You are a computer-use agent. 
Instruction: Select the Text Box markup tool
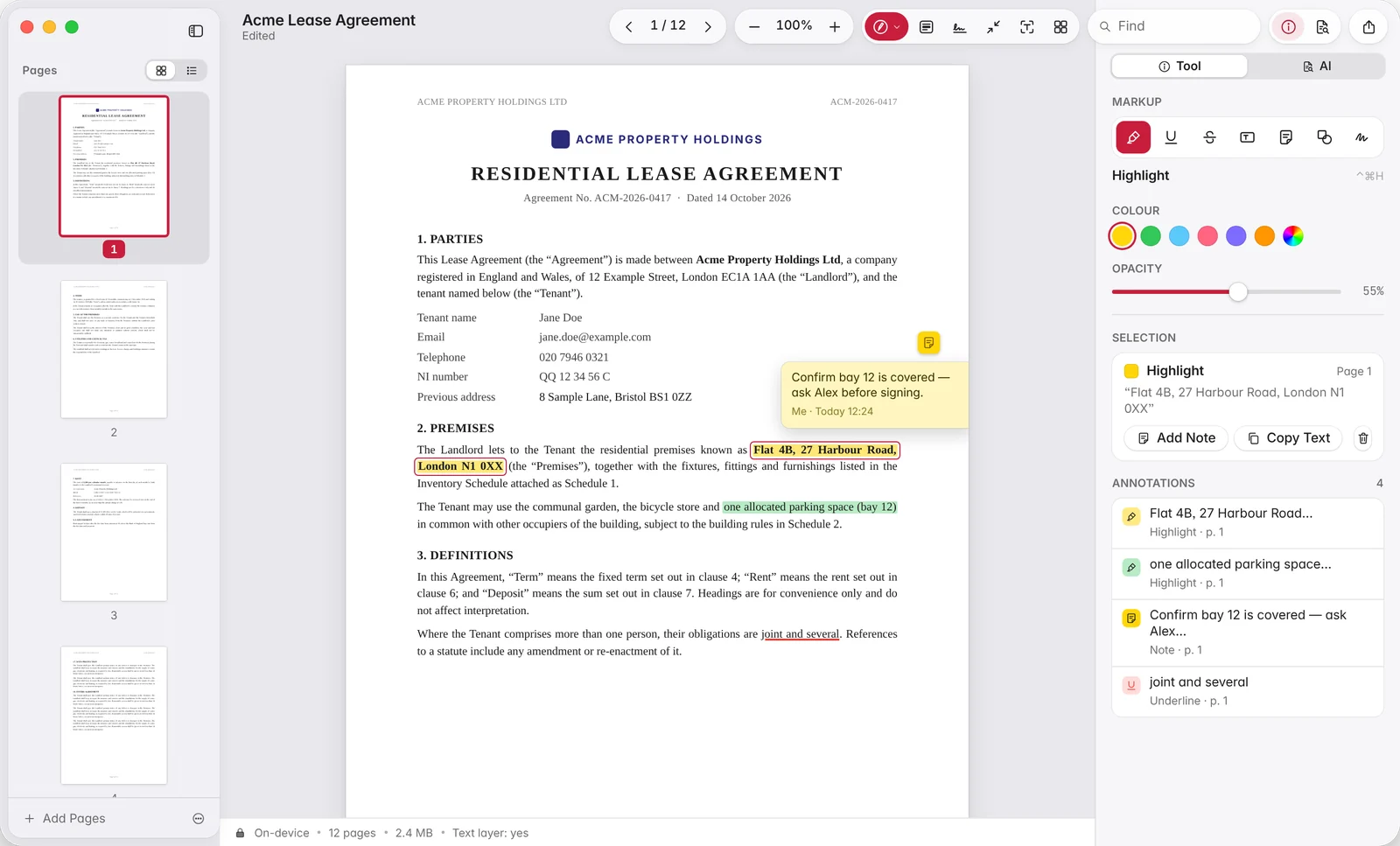(1248, 137)
